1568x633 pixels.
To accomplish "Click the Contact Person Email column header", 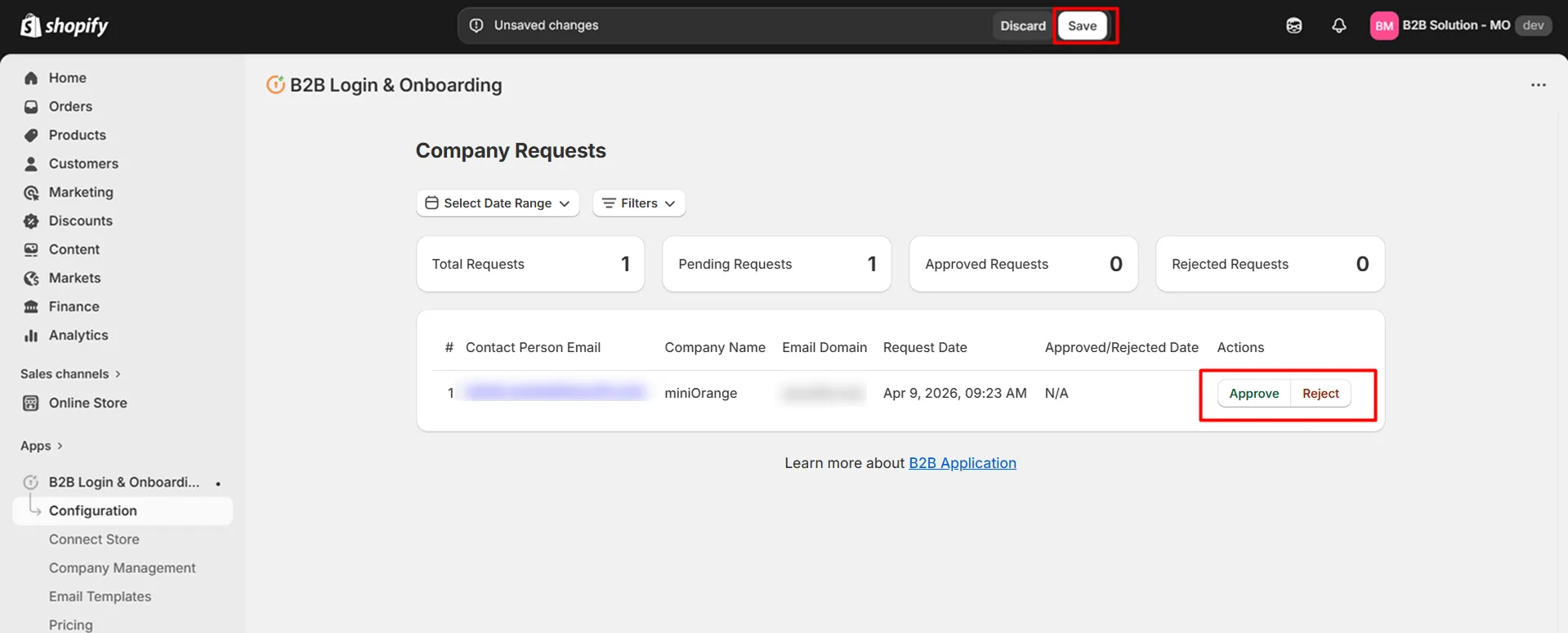I will coord(533,347).
